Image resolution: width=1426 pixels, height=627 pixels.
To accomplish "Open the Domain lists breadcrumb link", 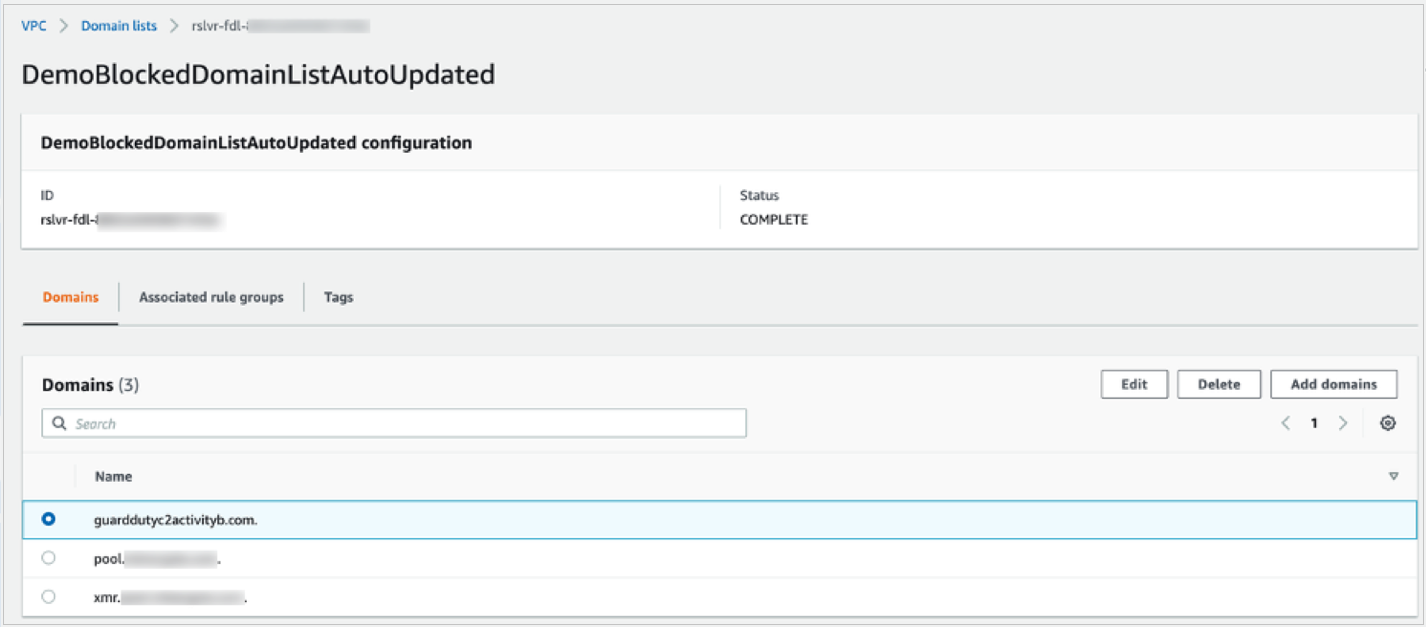I will [x=118, y=25].
